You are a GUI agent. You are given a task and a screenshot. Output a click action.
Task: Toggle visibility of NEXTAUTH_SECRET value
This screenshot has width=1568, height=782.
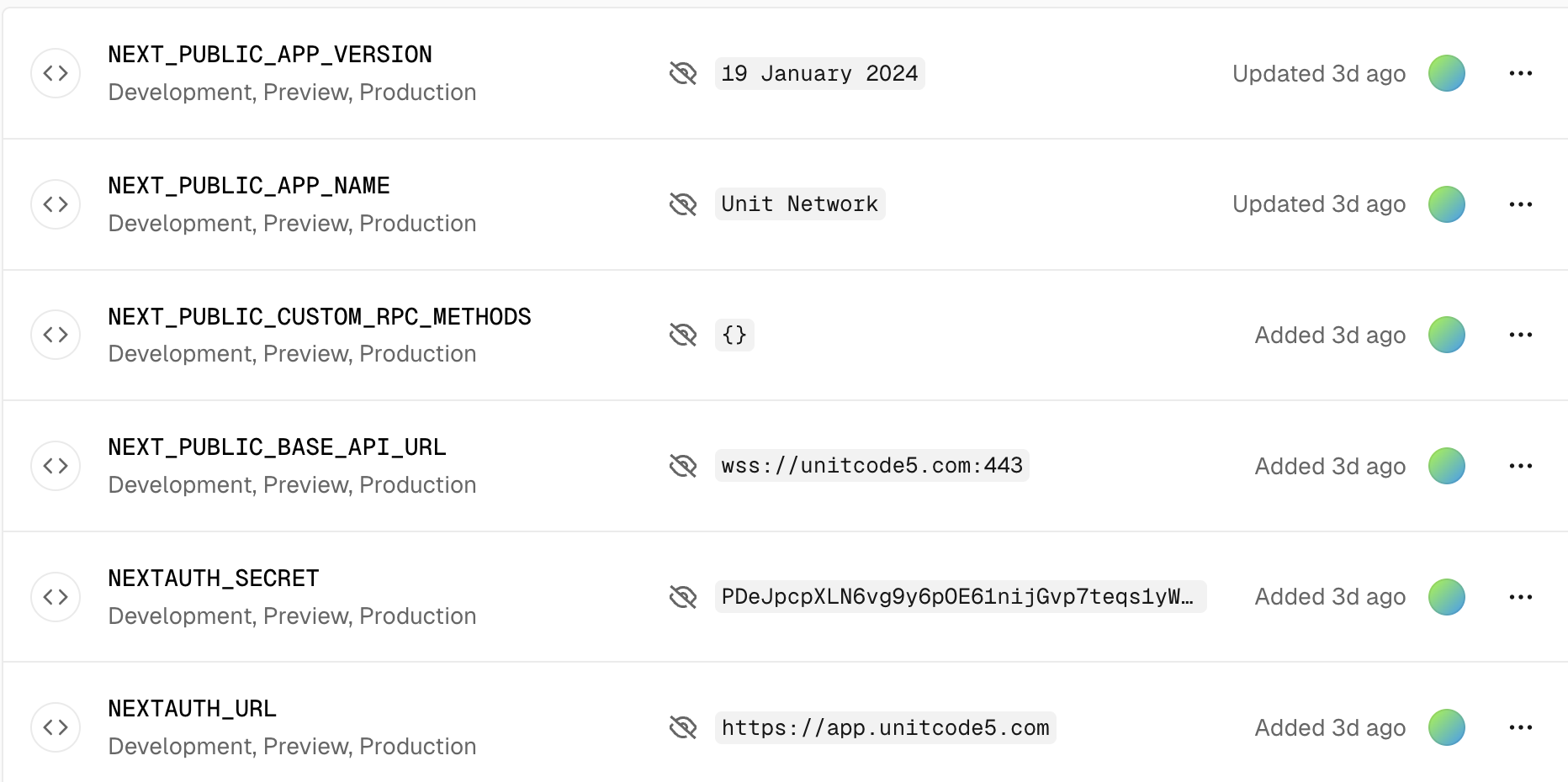[x=683, y=597]
